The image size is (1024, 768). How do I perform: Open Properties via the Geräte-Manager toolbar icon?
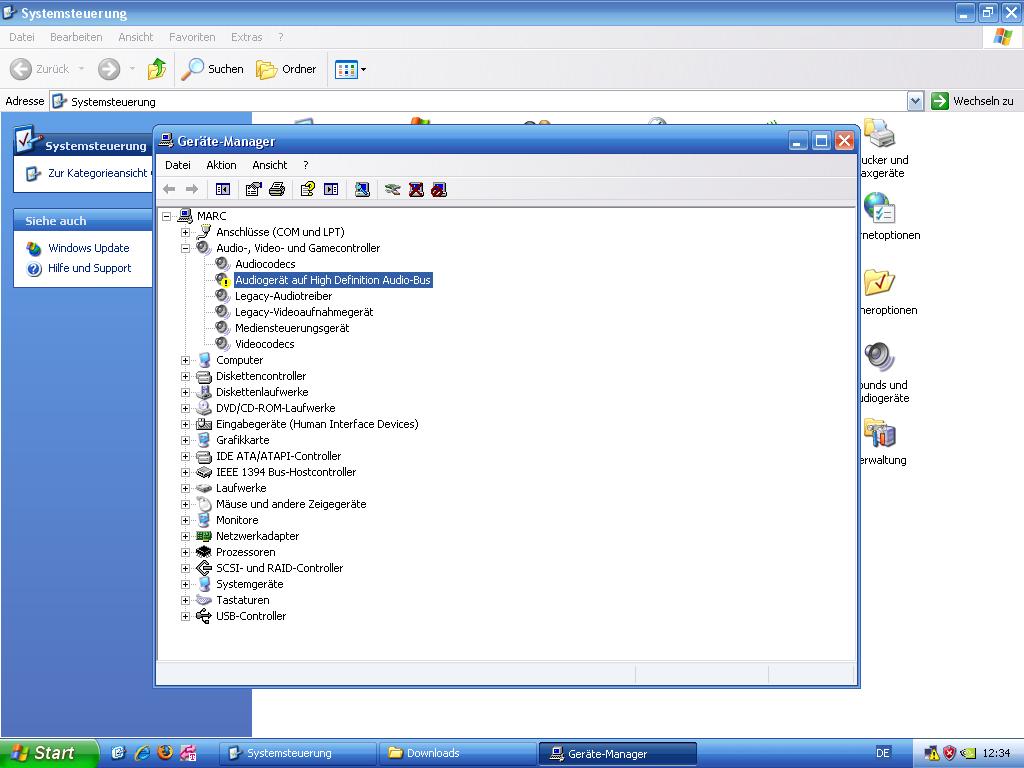(x=253, y=189)
